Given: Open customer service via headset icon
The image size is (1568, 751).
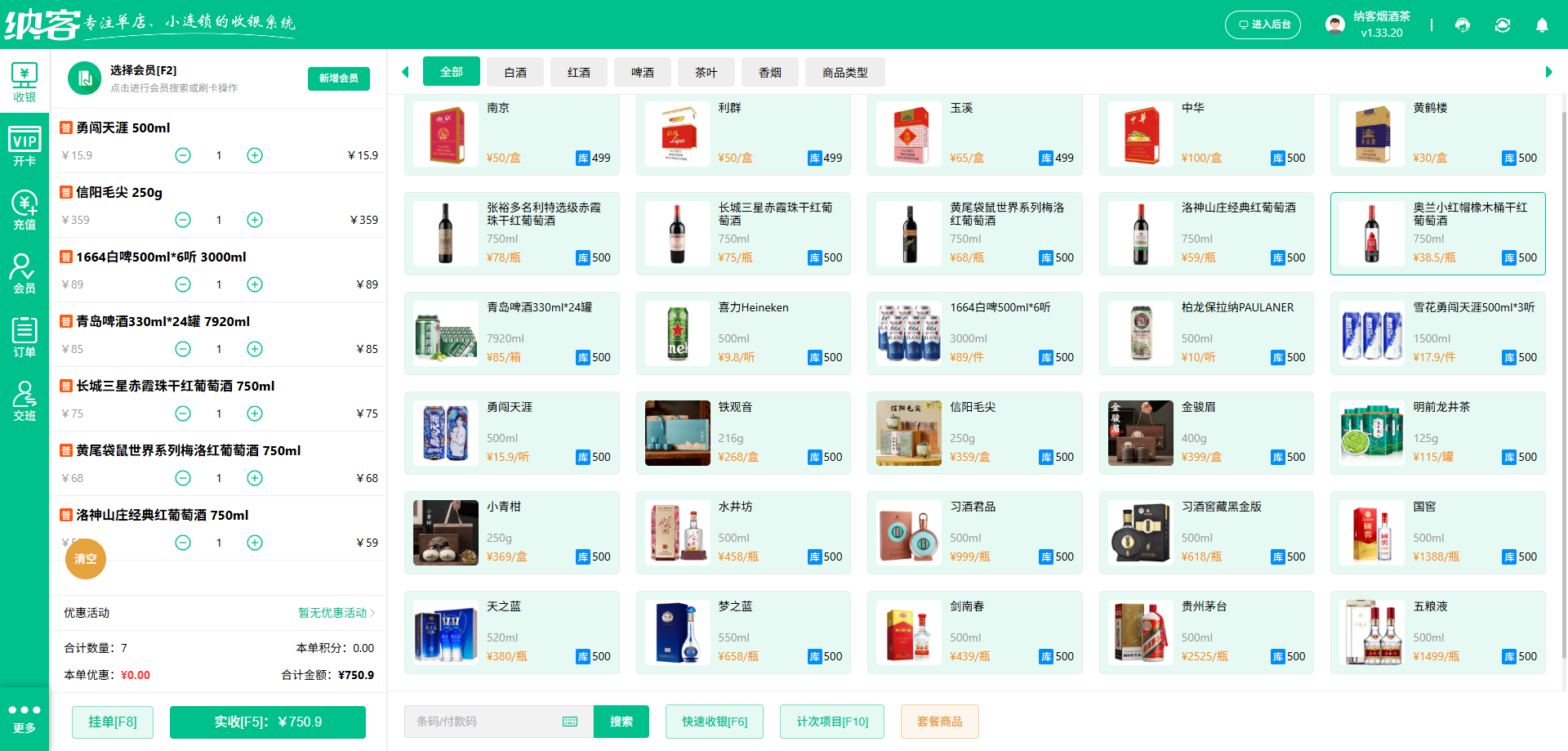Looking at the screenshot, I should click(1462, 25).
